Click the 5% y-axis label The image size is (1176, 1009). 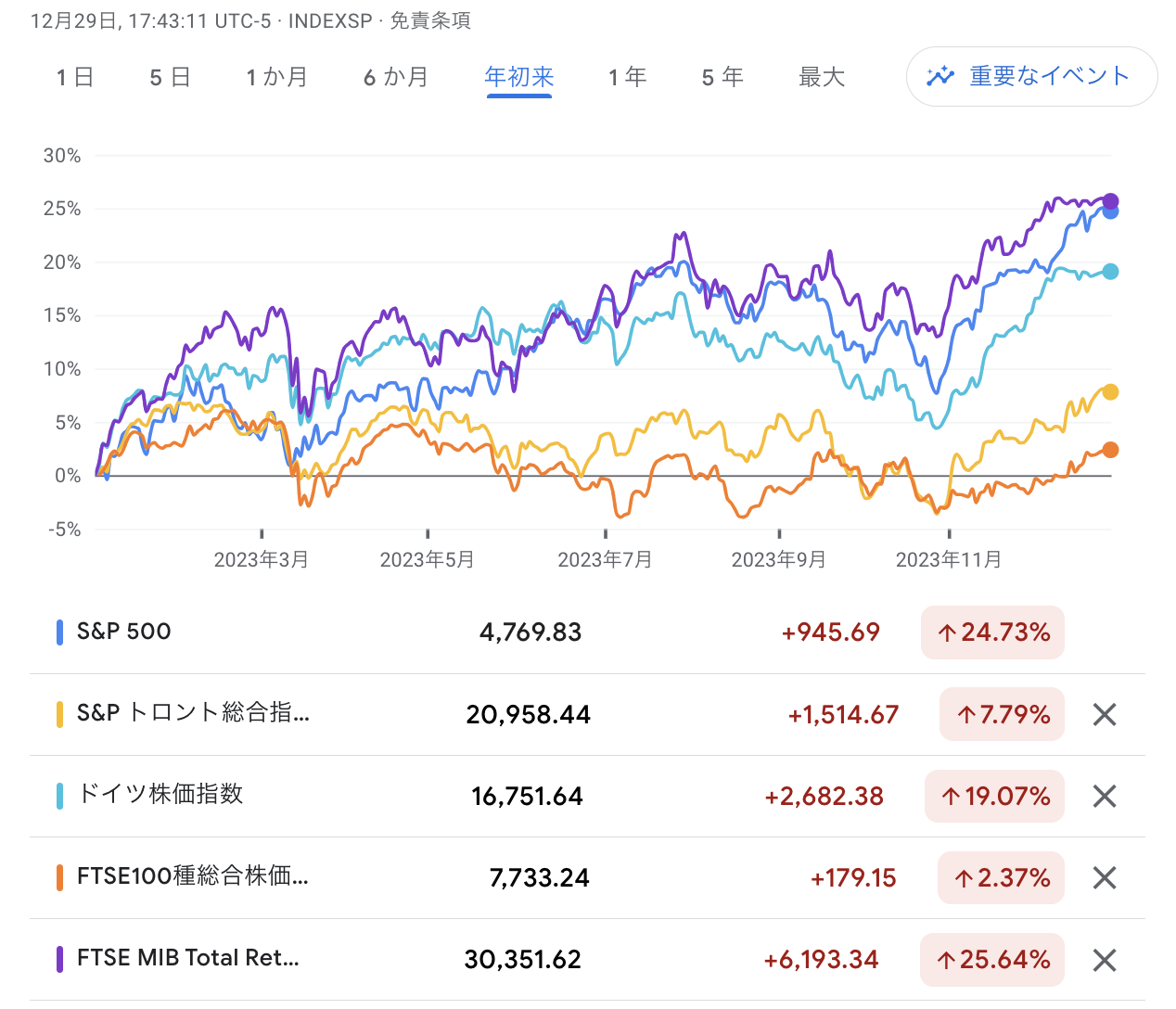coord(68,423)
